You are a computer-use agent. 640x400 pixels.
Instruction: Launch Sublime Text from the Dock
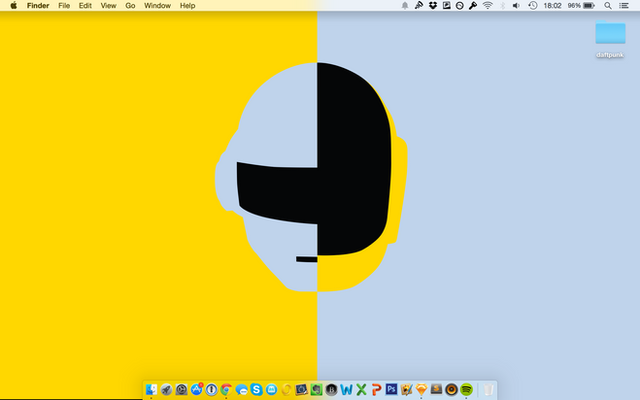(x=436, y=389)
